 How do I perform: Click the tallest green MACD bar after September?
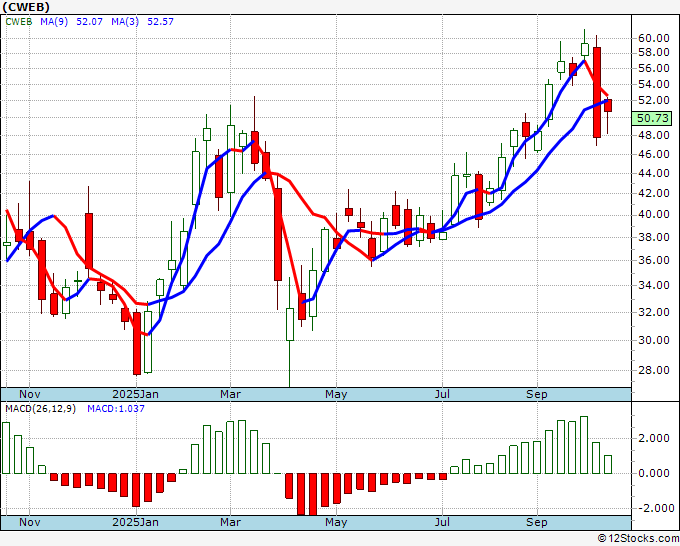584,445
